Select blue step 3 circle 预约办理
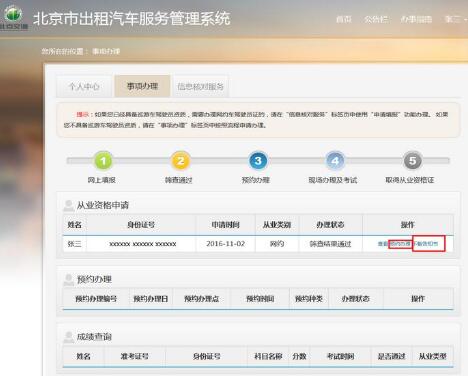Image resolution: width=468 pixels, height=376 pixels. (x=258, y=161)
